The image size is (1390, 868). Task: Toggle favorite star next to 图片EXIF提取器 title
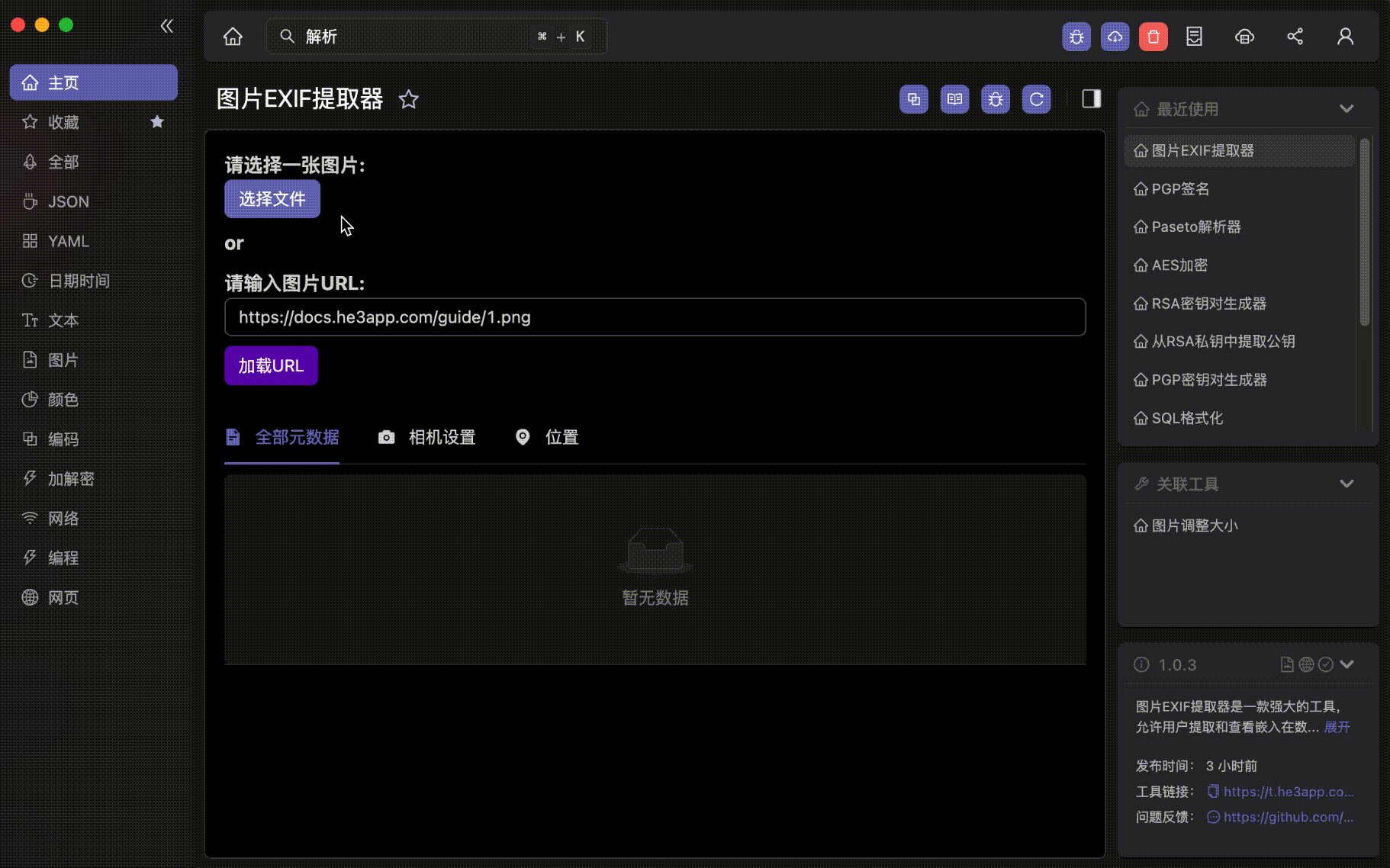[409, 99]
